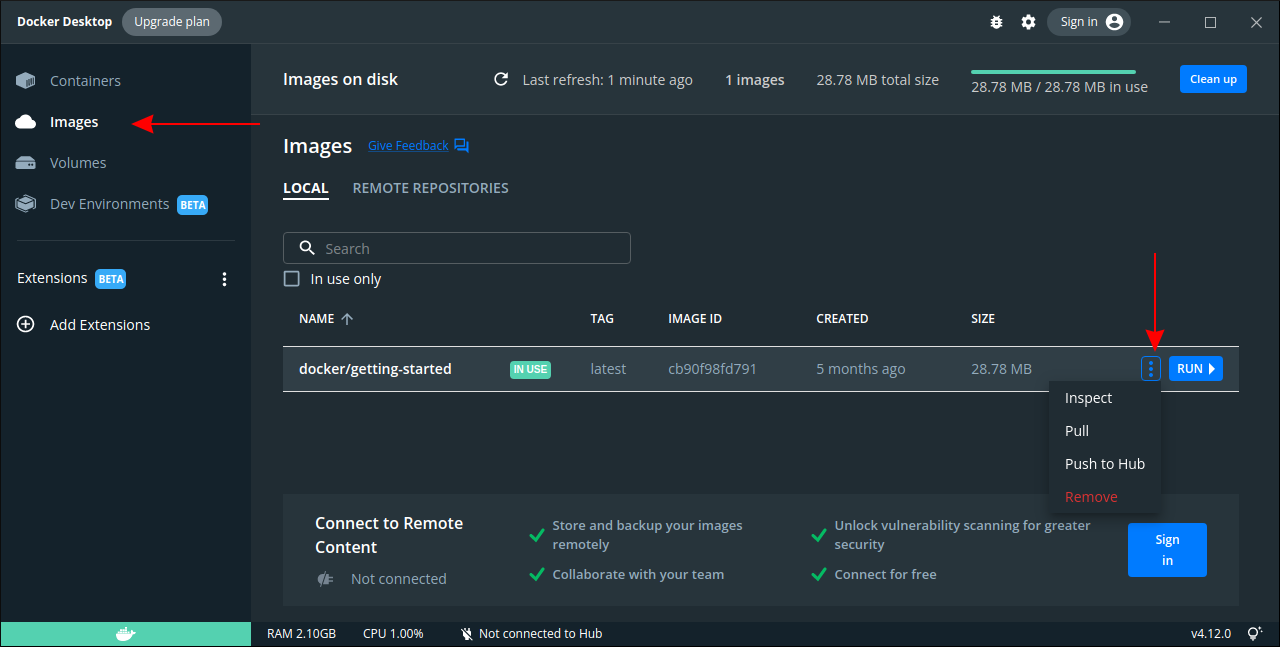Viewport: 1280px width, 647px height.
Task: Open the Give Feedback link
Action: [x=408, y=145]
